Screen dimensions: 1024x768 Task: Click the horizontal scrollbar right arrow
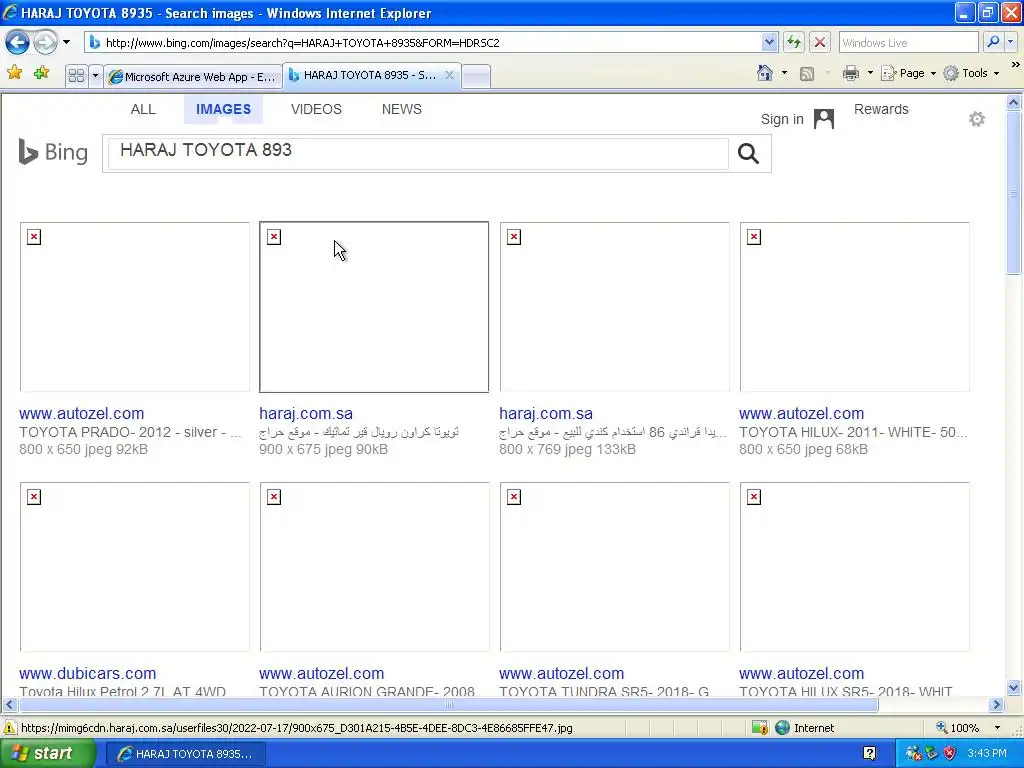[996, 705]
